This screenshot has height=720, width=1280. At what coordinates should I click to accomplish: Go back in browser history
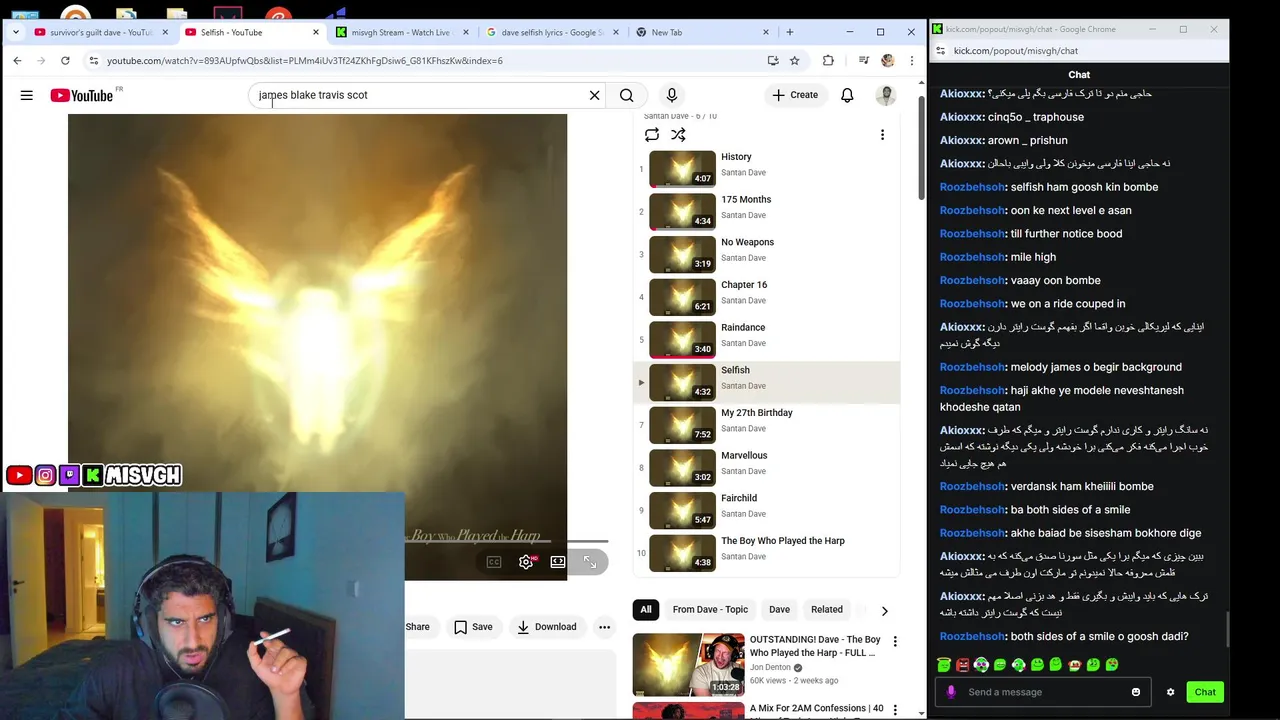pos(17,61)
